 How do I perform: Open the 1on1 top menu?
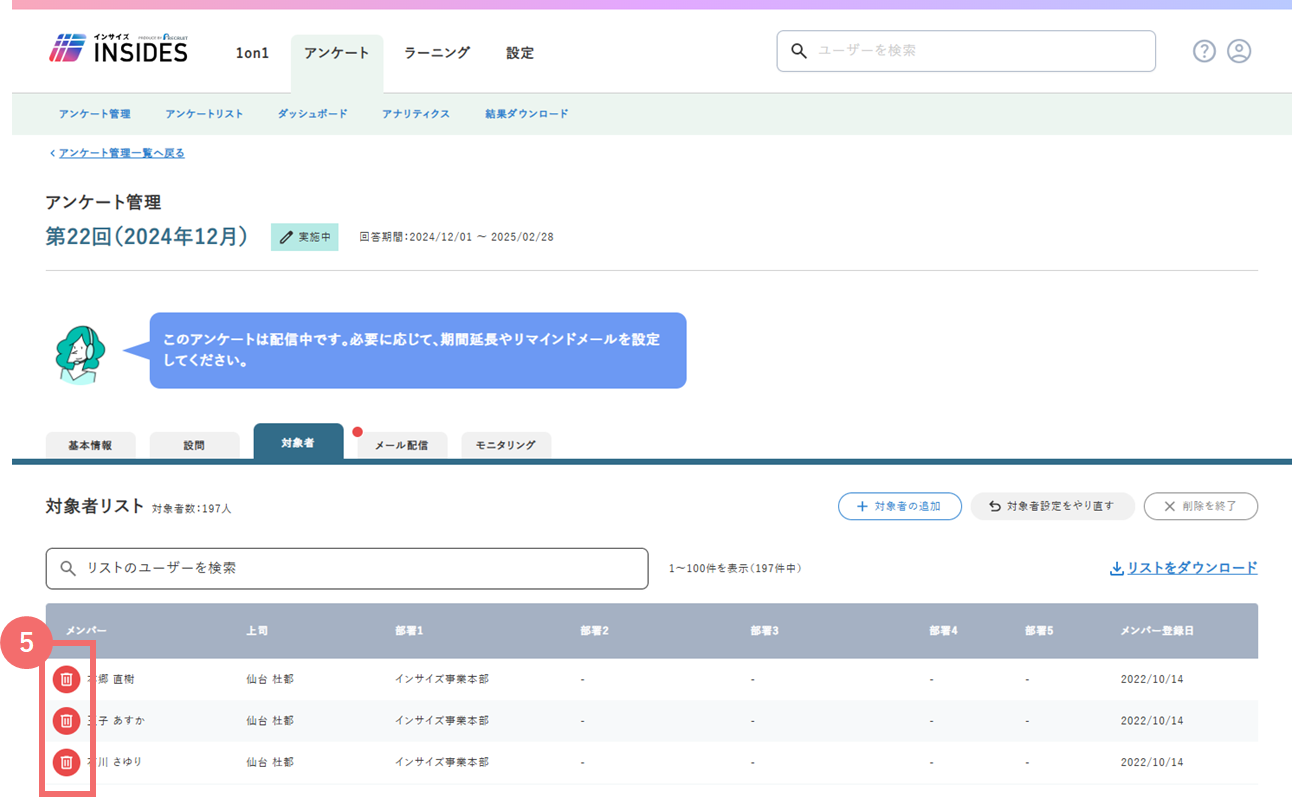point(252,53)
